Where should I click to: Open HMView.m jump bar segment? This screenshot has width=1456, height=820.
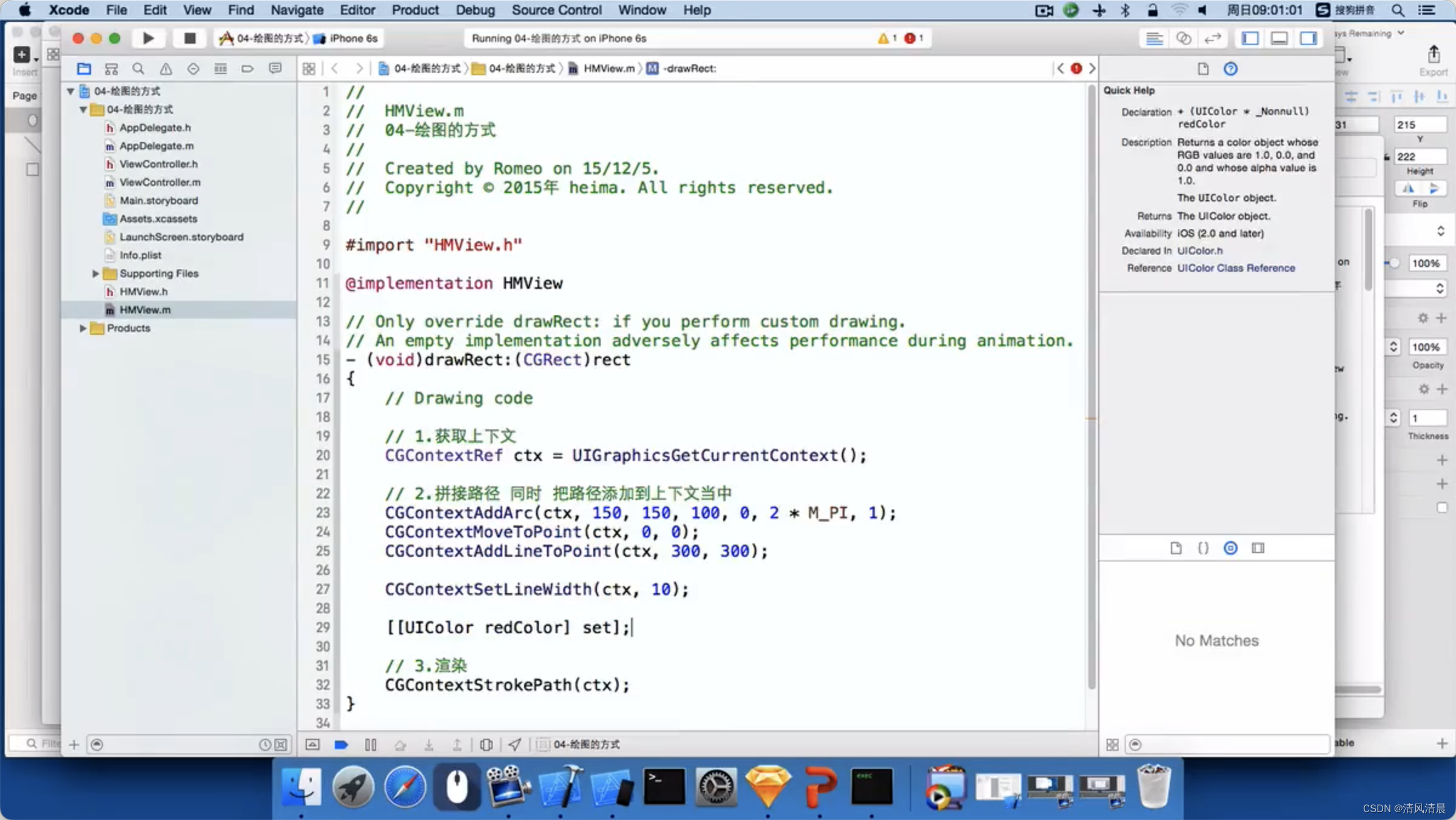pyautogui.click(x=601, y=69)
